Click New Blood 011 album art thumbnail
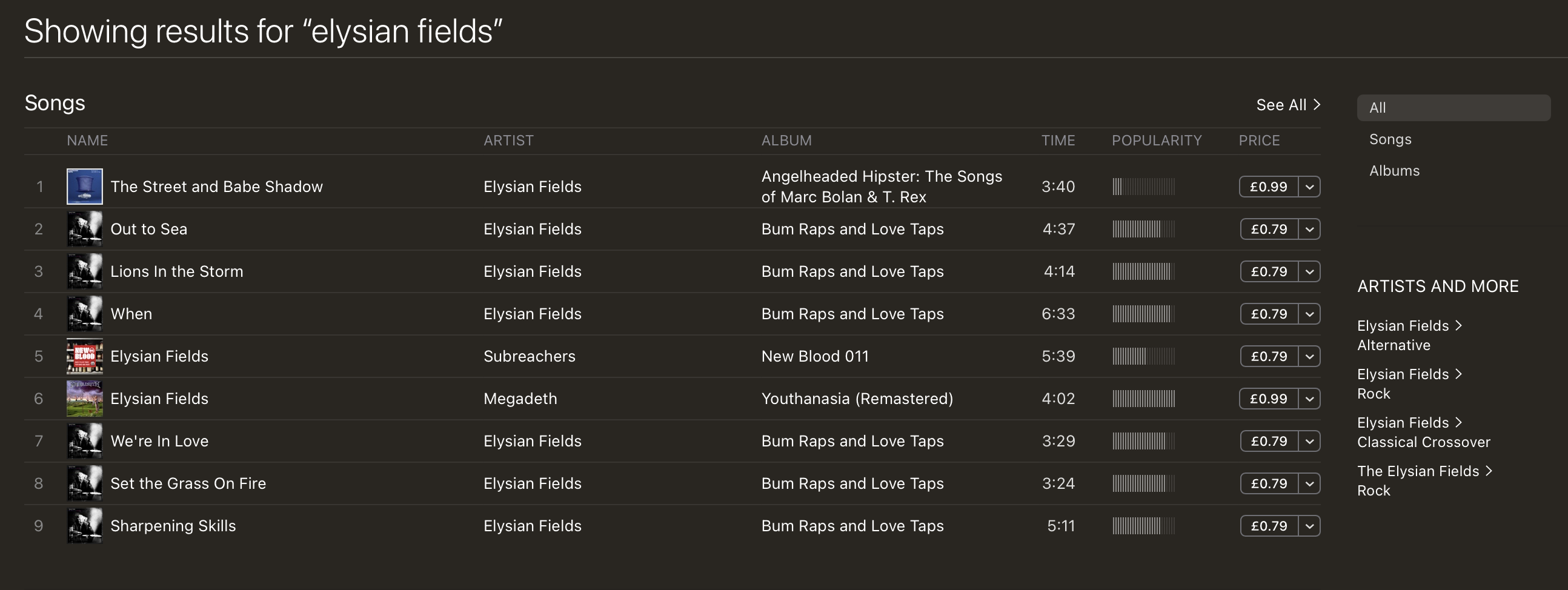The height and width of the screenshot is (590, 1568). (x=85, y=356)
